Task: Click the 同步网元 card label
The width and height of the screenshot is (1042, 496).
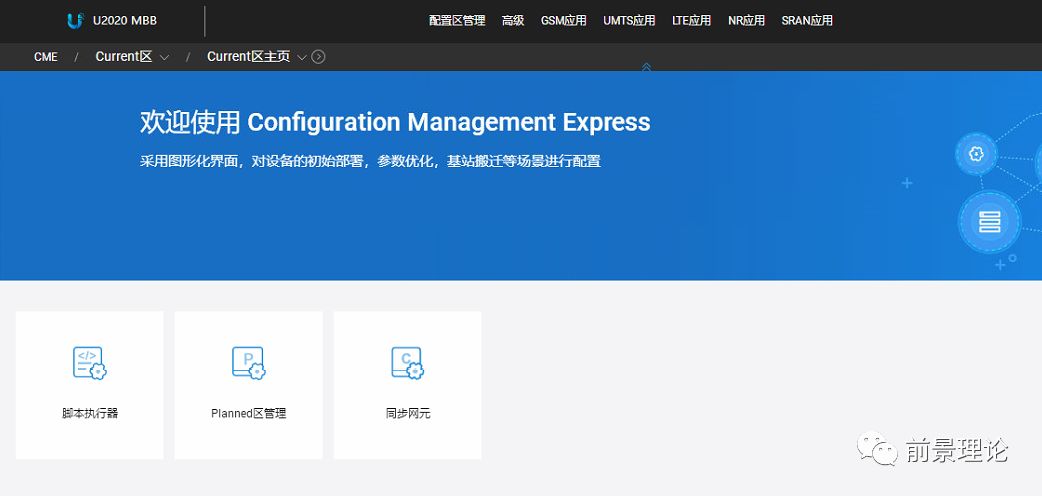Action: click(408, 414)
